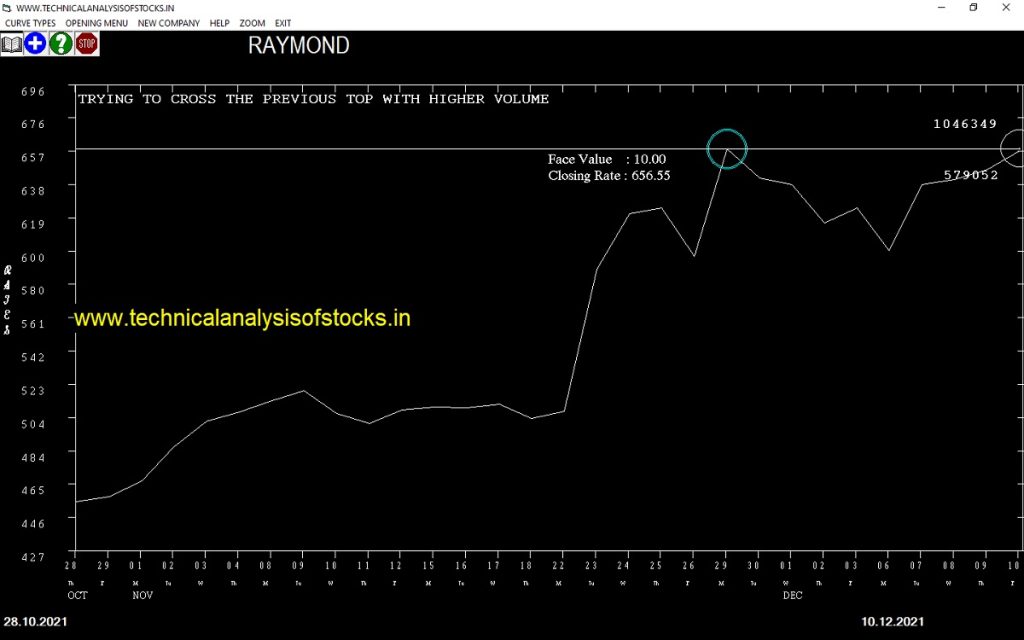The width and height of the screenshot is (1024, 640).
Task: Click the open book icon
Action: (12, 44)
